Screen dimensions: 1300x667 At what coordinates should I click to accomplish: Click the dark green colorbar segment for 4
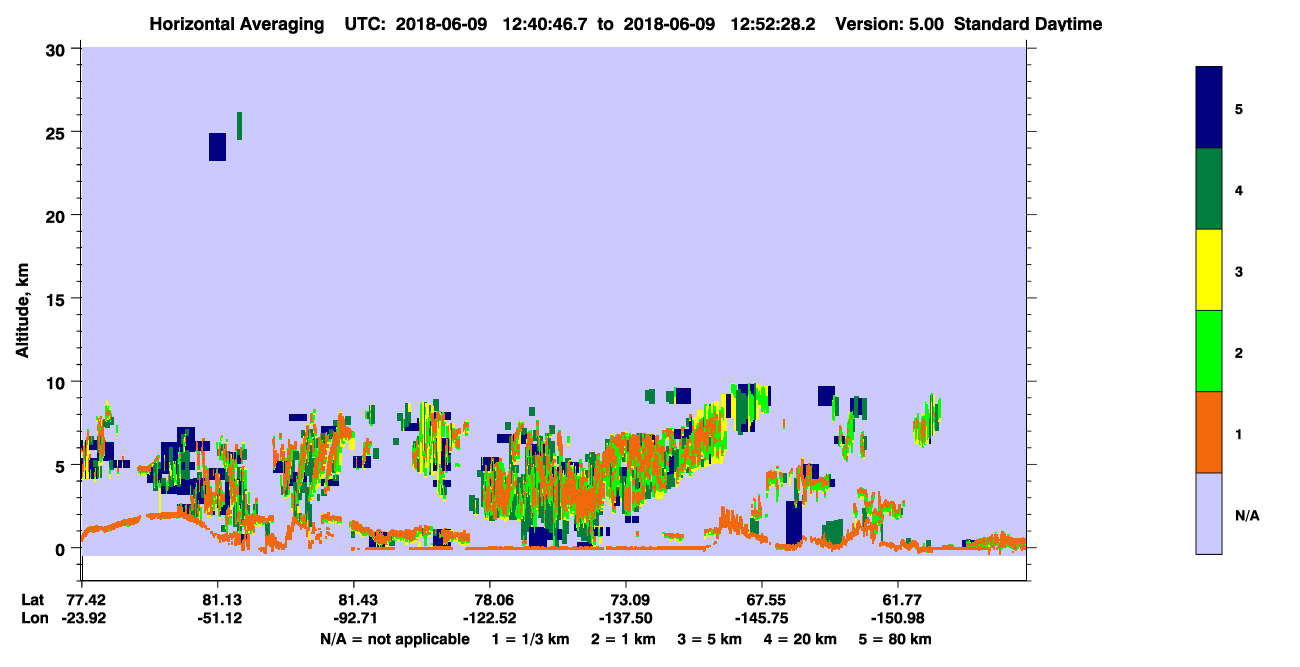pyautogui.click(x=1209, y=189)
